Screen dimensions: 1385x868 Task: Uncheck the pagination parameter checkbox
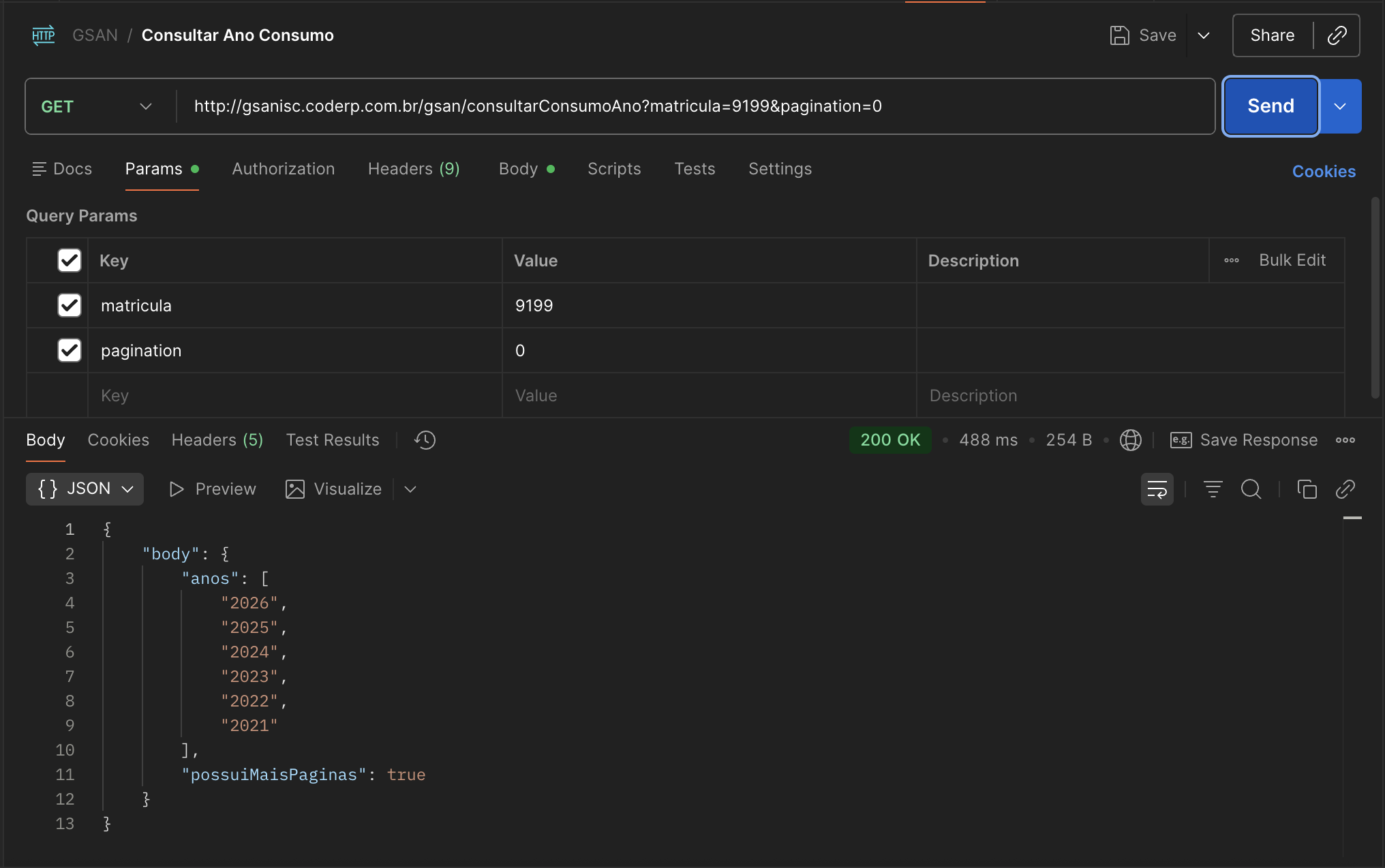tap(70, 350)
